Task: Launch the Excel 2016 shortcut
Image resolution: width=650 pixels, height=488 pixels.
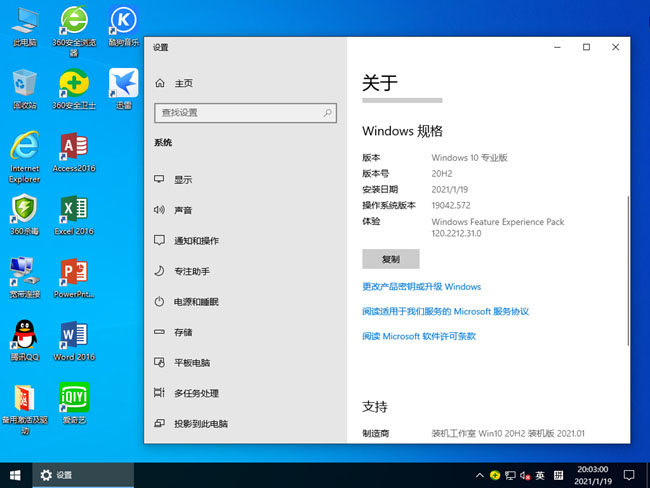Action: pyautogui.click(x=74, y=215)
